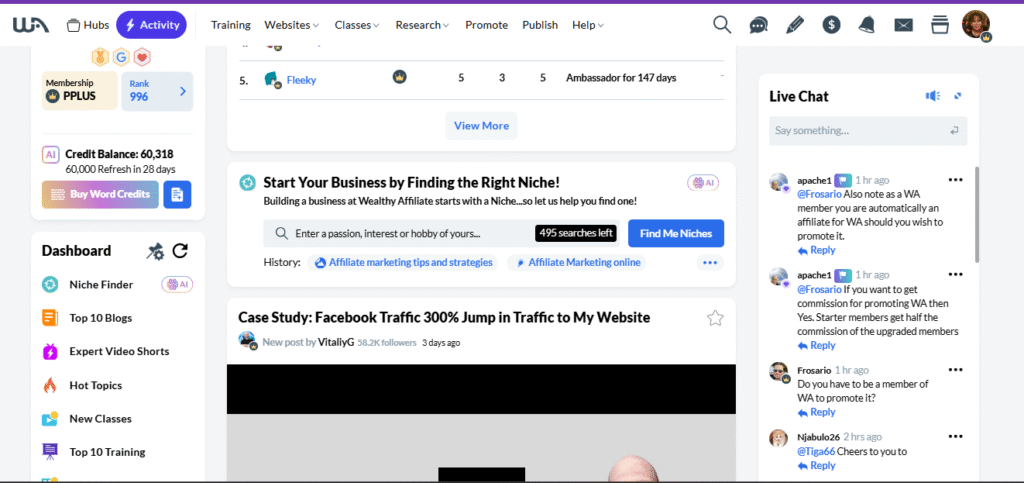
Task: Switch to the Activity tab
Action: tap(151, 25)
